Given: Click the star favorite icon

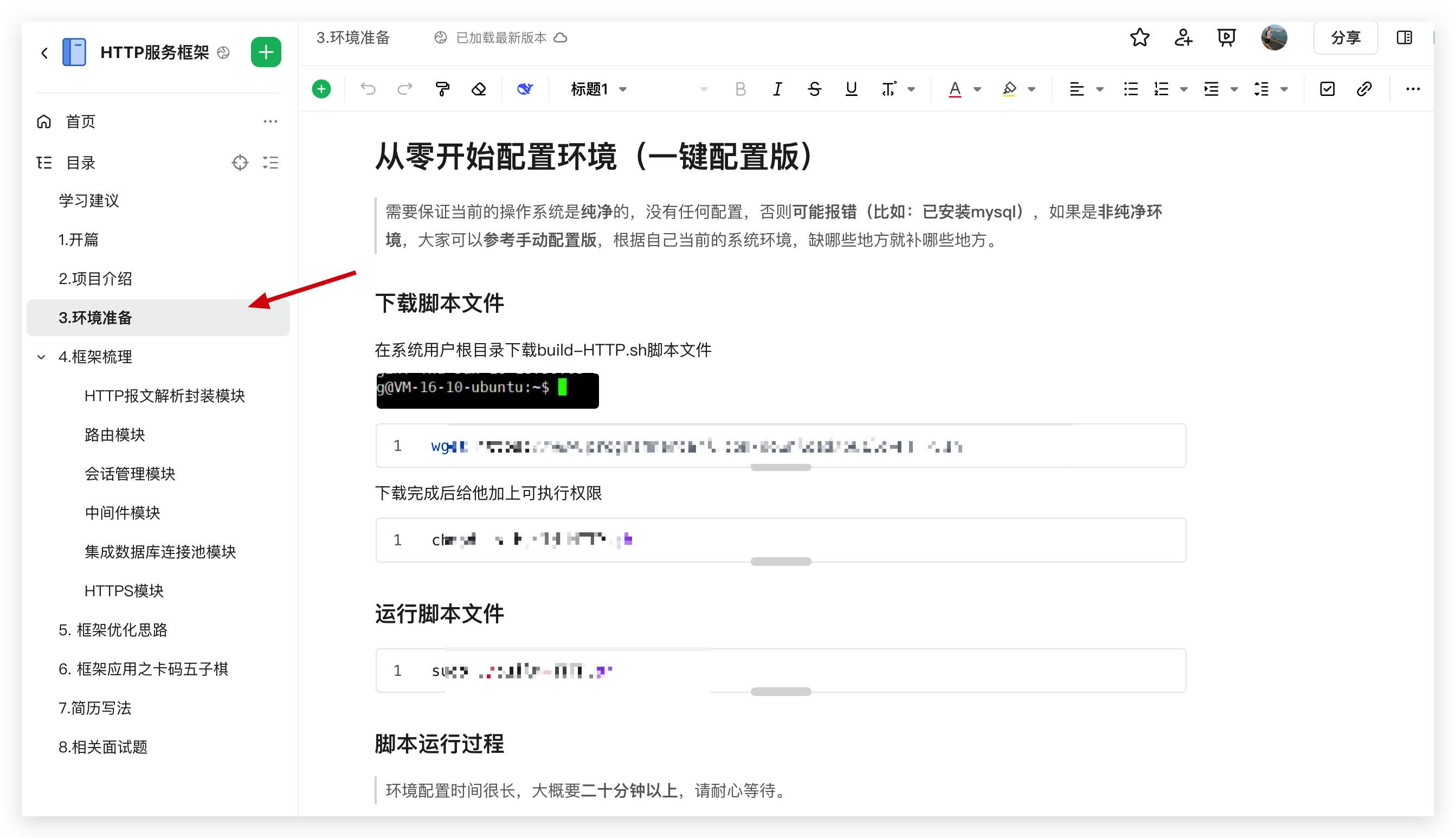Looking at the screenshot, I should click(x=1139, y=37).
